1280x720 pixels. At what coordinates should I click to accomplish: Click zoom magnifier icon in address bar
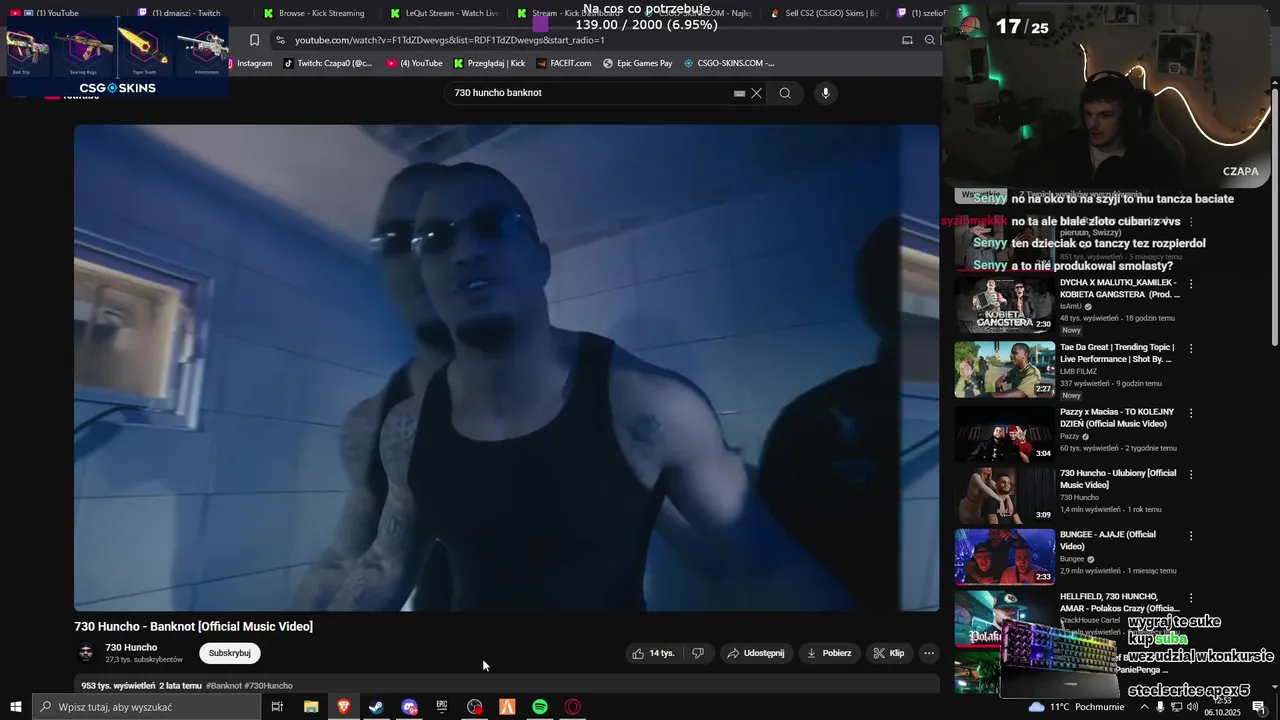point(930,40)
